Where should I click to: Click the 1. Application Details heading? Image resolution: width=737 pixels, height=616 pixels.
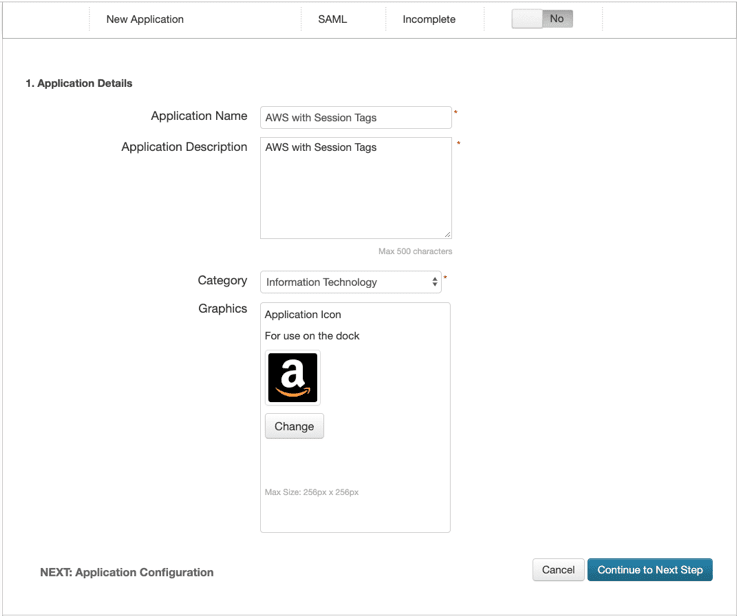click(79, 83)
